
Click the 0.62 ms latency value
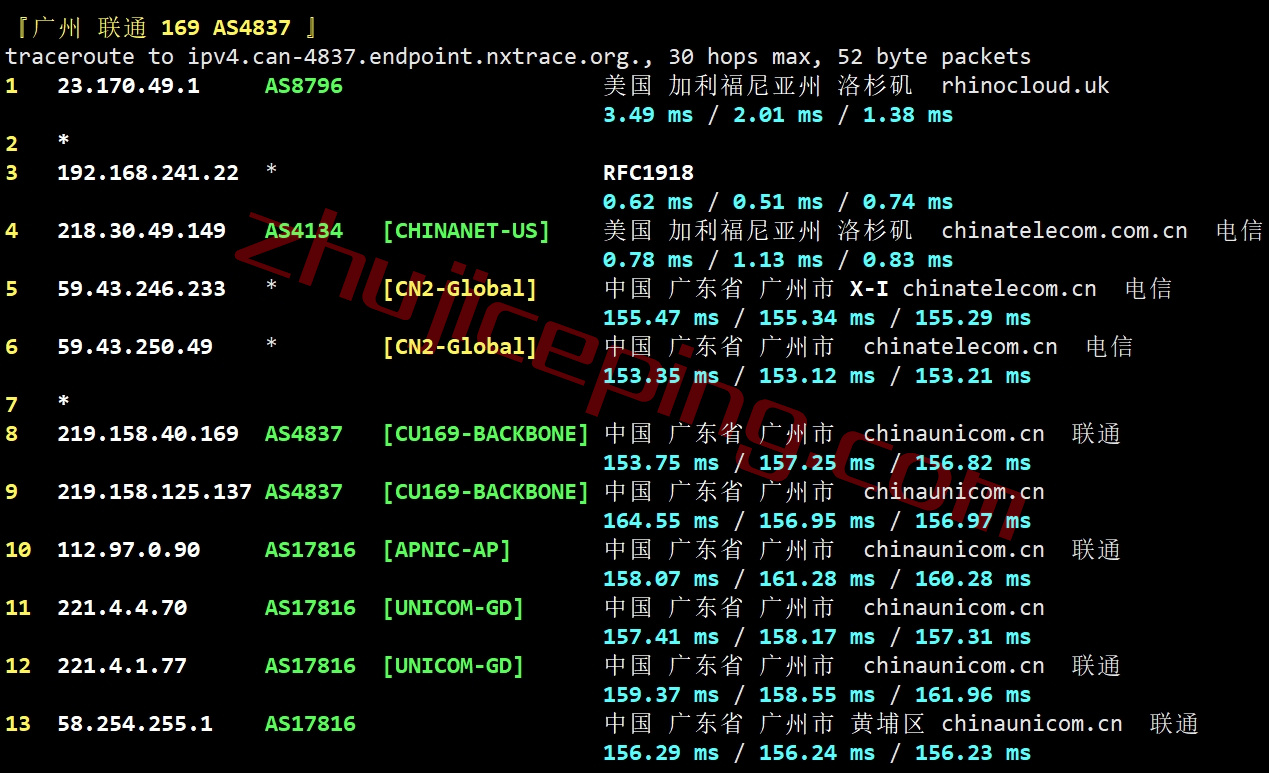point(648,202)
